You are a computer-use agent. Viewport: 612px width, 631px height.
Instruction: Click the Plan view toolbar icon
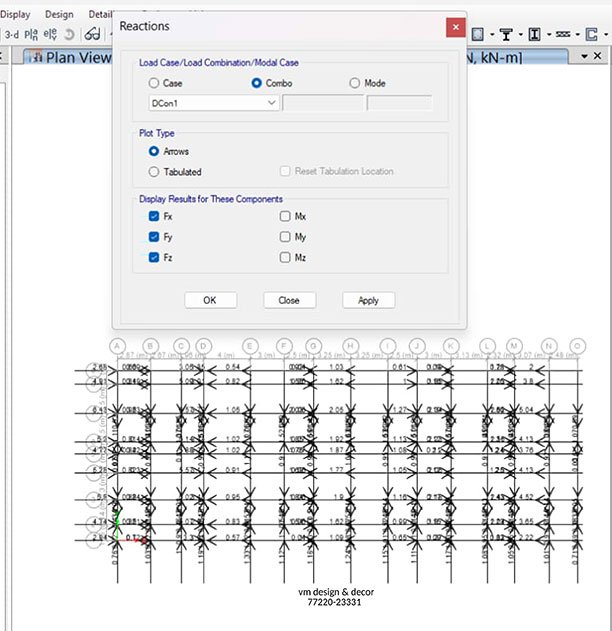(33, 34)
